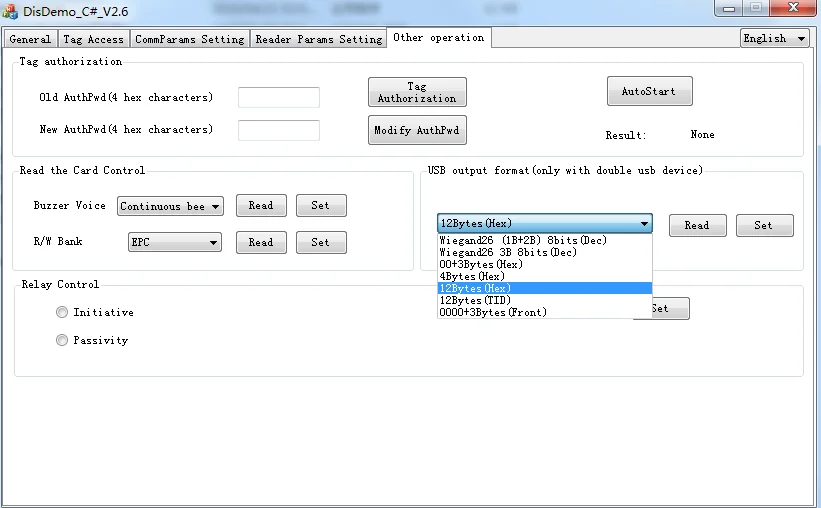
Task: Click the Tag Authorization button
Action: coord(417,92)
